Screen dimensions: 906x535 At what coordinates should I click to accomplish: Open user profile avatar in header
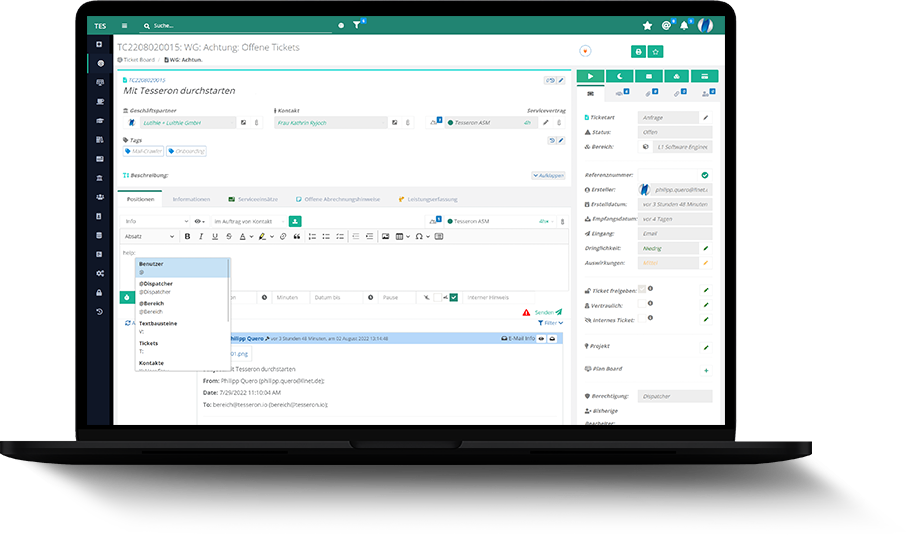coord(705,25)
